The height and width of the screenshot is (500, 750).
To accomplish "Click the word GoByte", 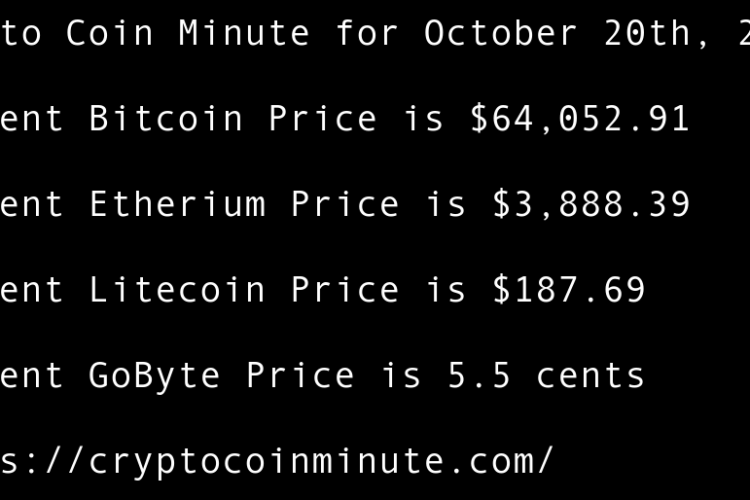I will (x=155, y=376).
